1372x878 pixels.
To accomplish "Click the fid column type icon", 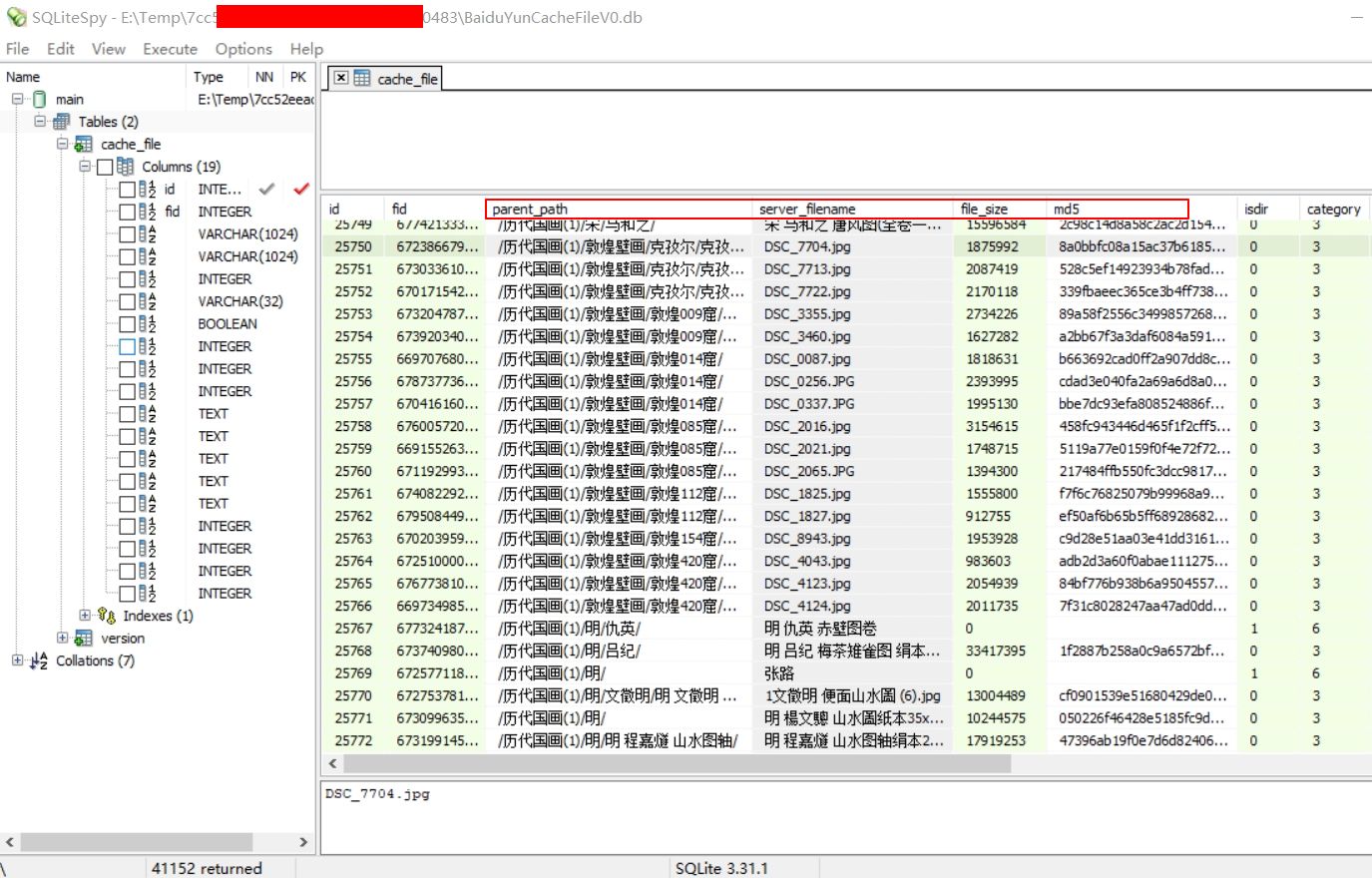I will (x=148, y=212).
